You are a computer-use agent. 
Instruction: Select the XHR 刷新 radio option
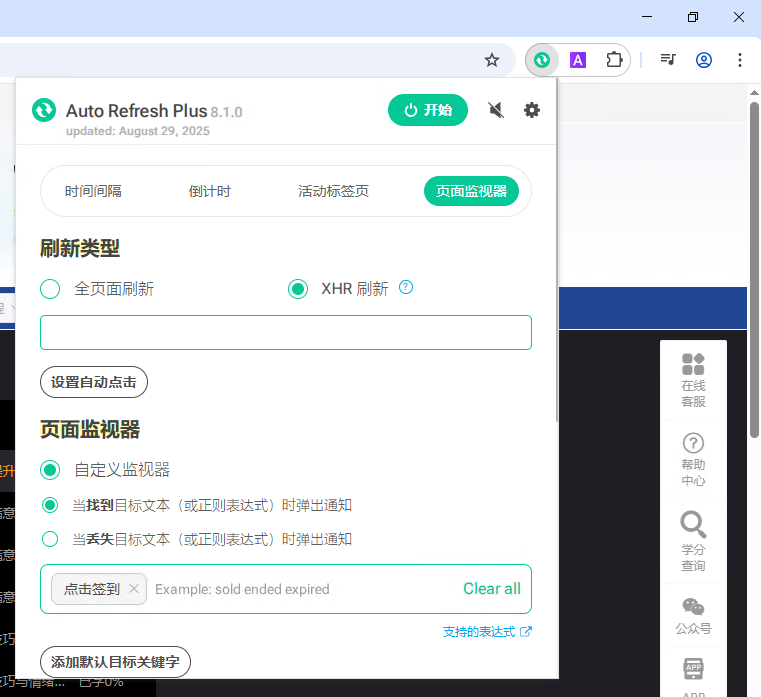298,289
